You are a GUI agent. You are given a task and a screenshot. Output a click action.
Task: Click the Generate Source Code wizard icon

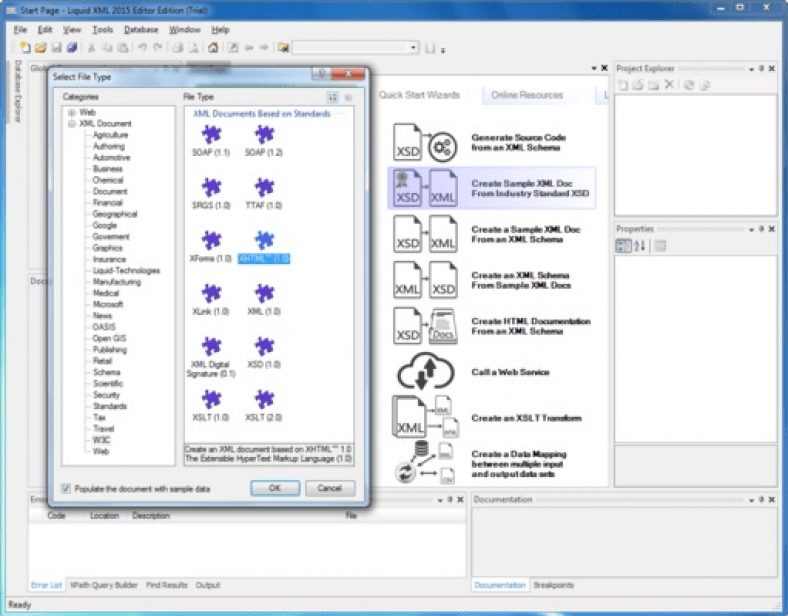pyautogui.click(x=423, y=143)
